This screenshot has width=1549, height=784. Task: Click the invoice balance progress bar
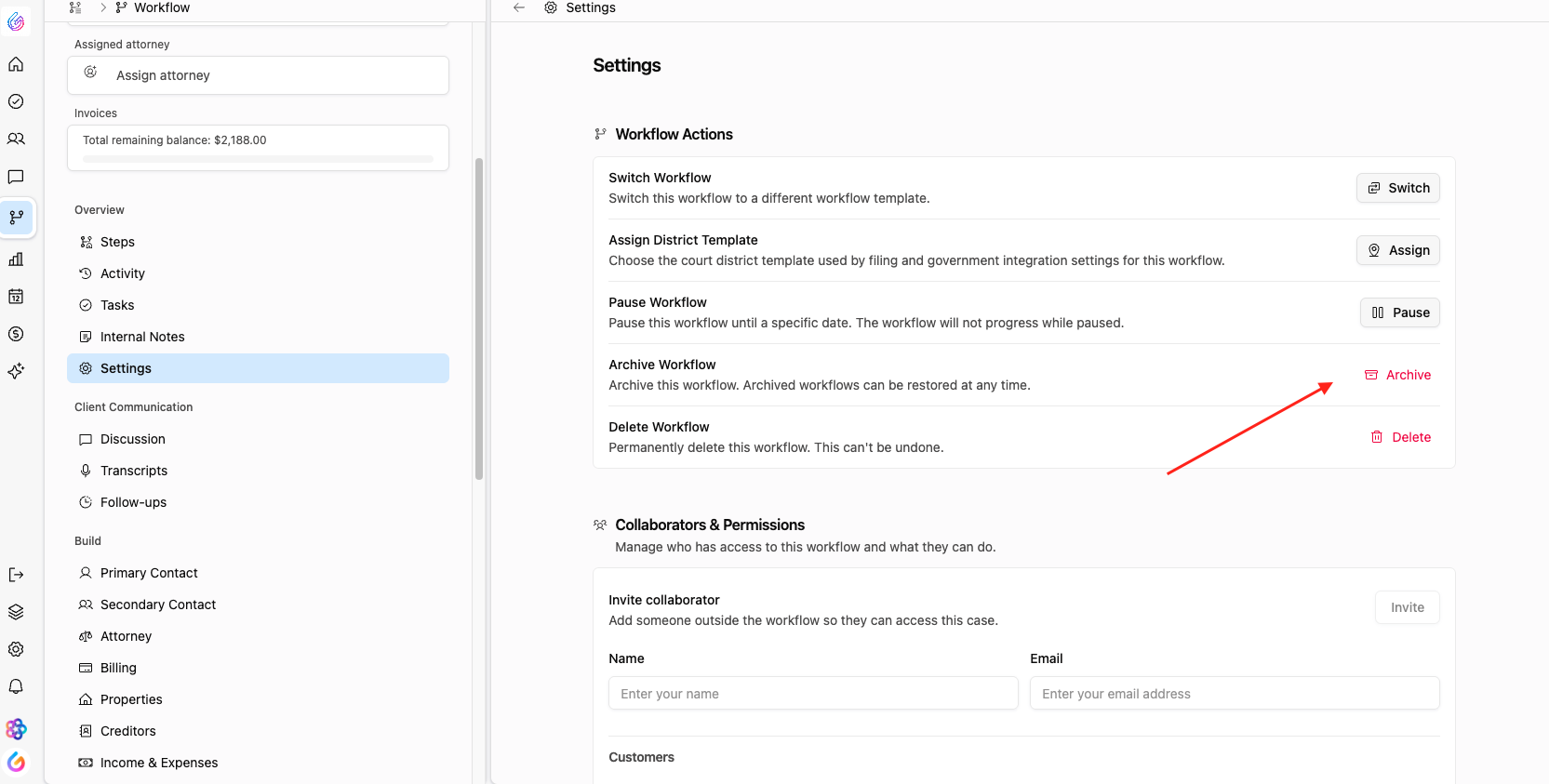click(258, 159)
